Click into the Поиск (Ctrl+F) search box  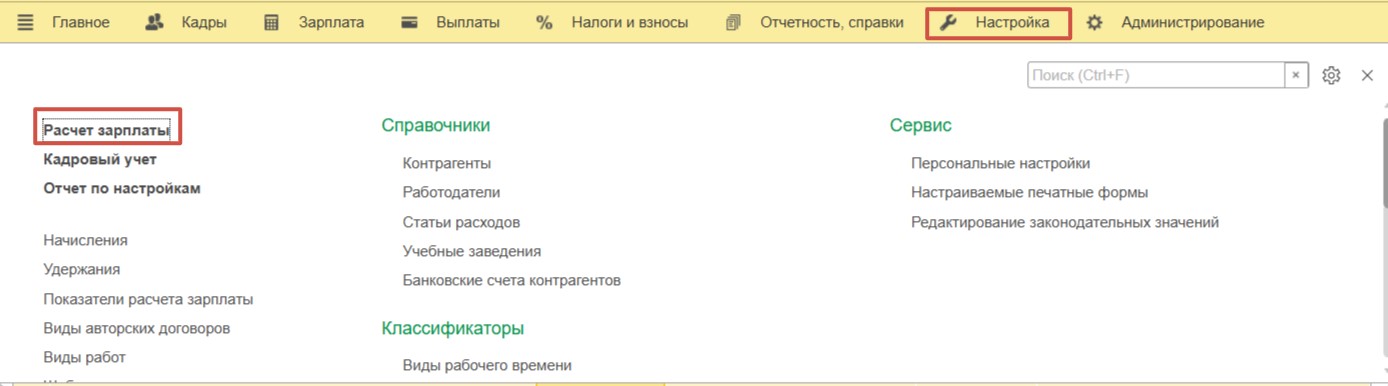click(x=1156, y=75)
